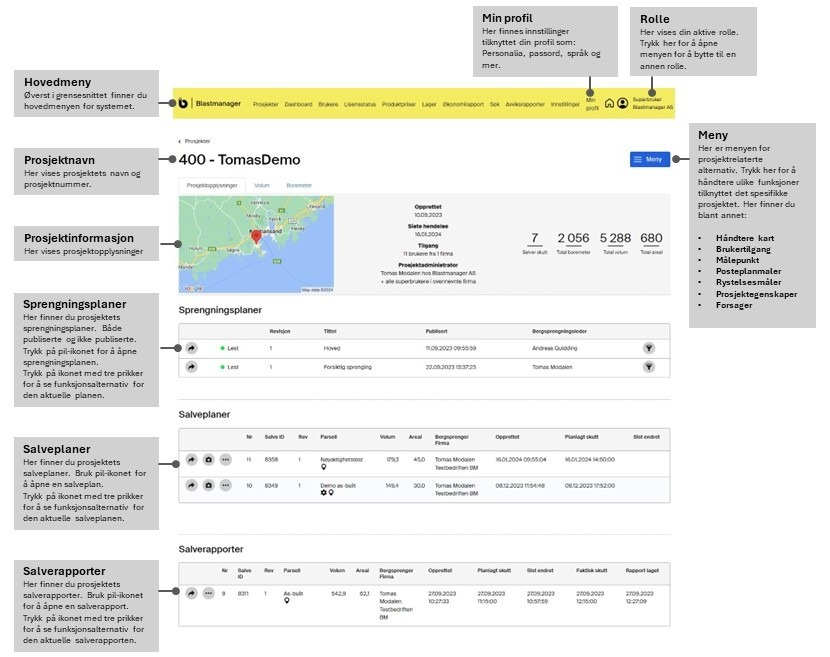Click the 5 288 Total volum statistic
Screen dimensions: 830x657
[615, 243]
